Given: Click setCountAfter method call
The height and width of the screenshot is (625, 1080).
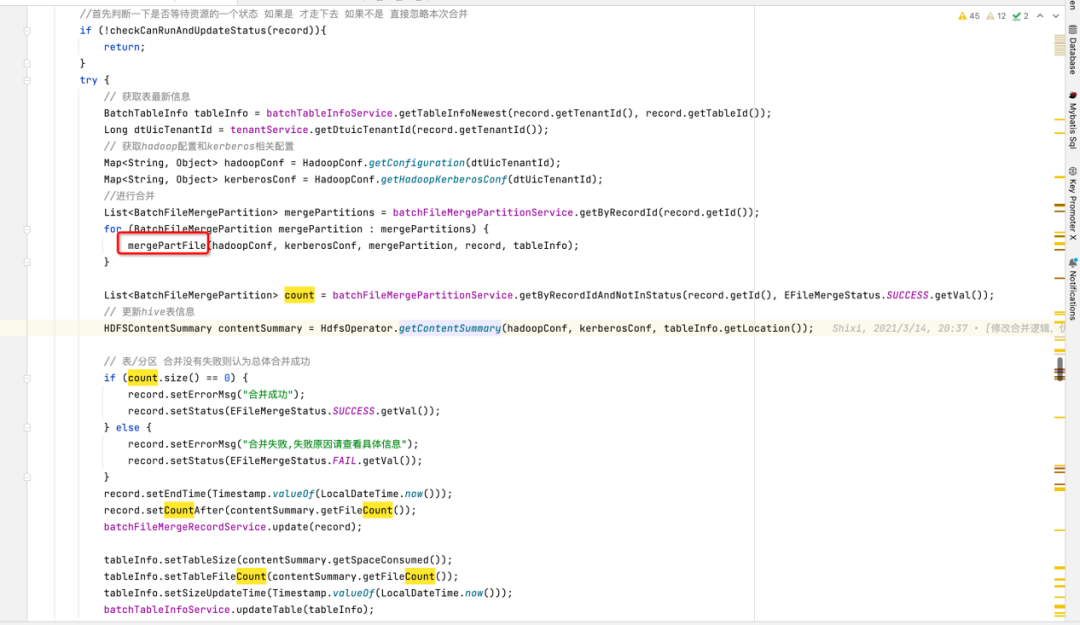Looking at the screenshot, I should [x=184, y=510].
